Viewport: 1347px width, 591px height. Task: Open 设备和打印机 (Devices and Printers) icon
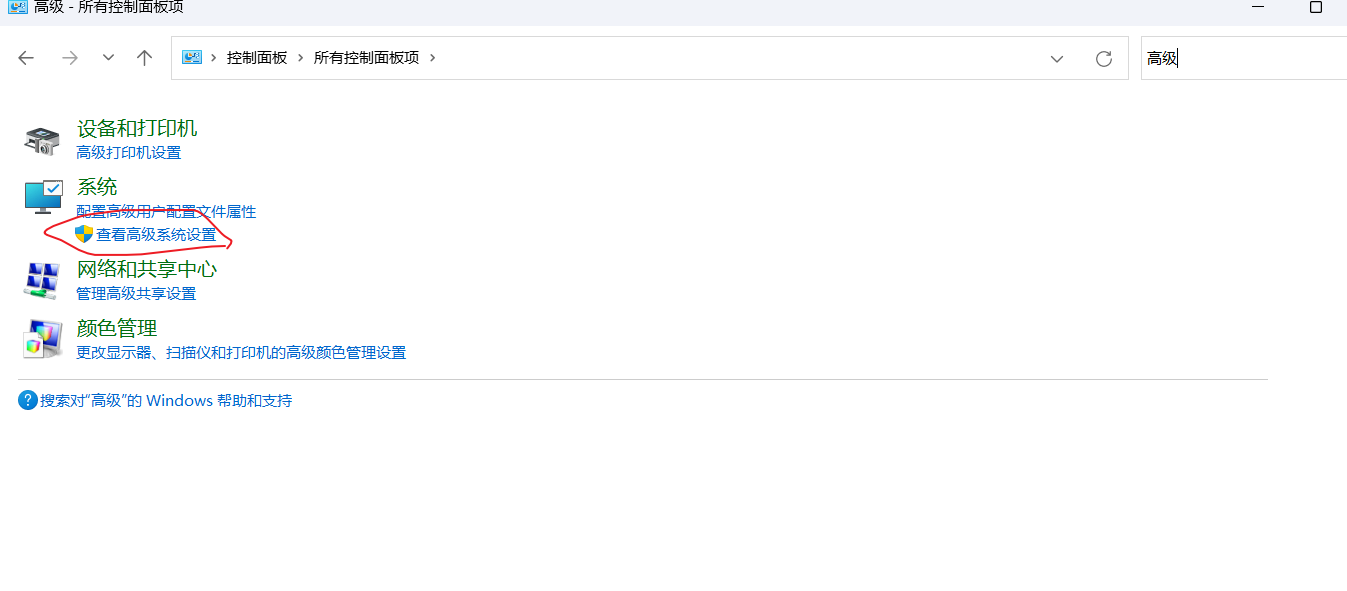pyautogui.click(x=42, y=139)
